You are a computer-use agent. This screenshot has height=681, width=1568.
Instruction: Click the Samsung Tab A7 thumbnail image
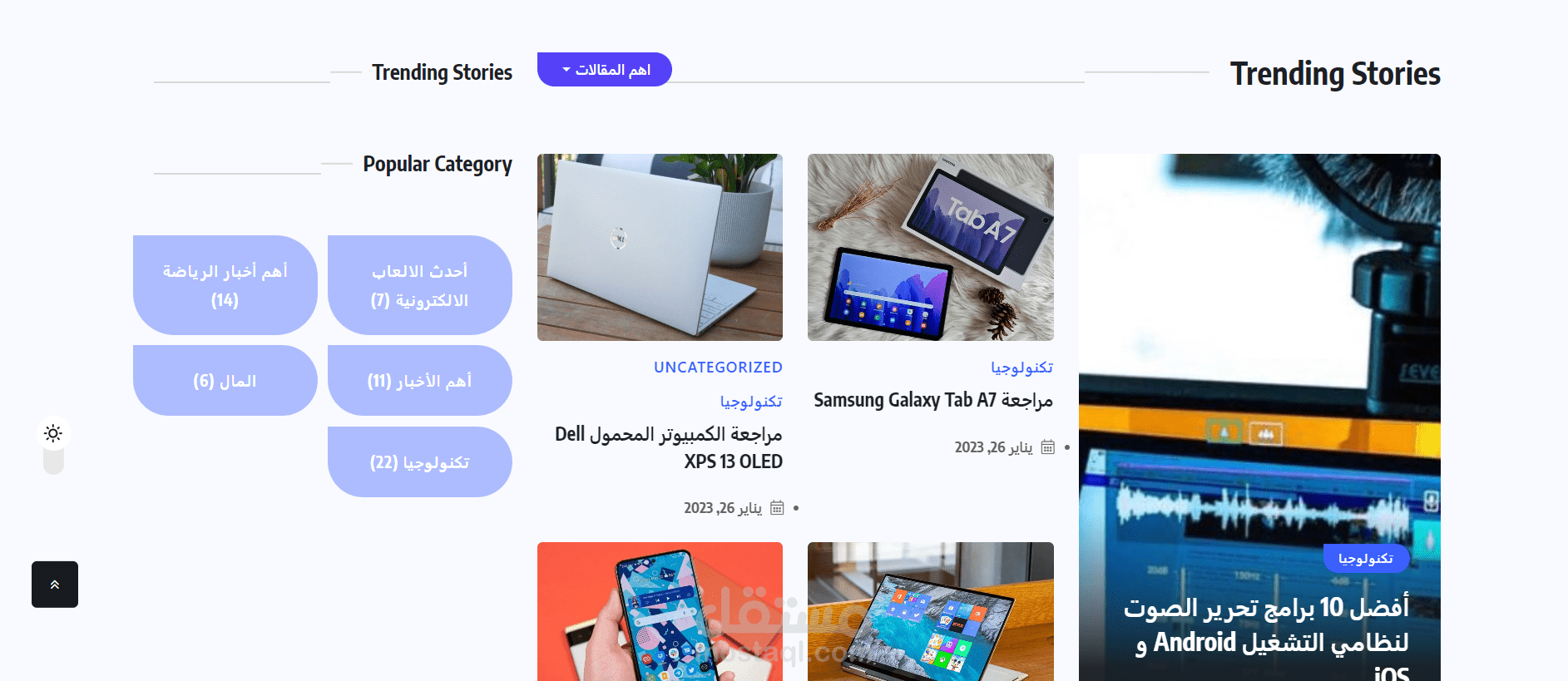tap(931, 247)
